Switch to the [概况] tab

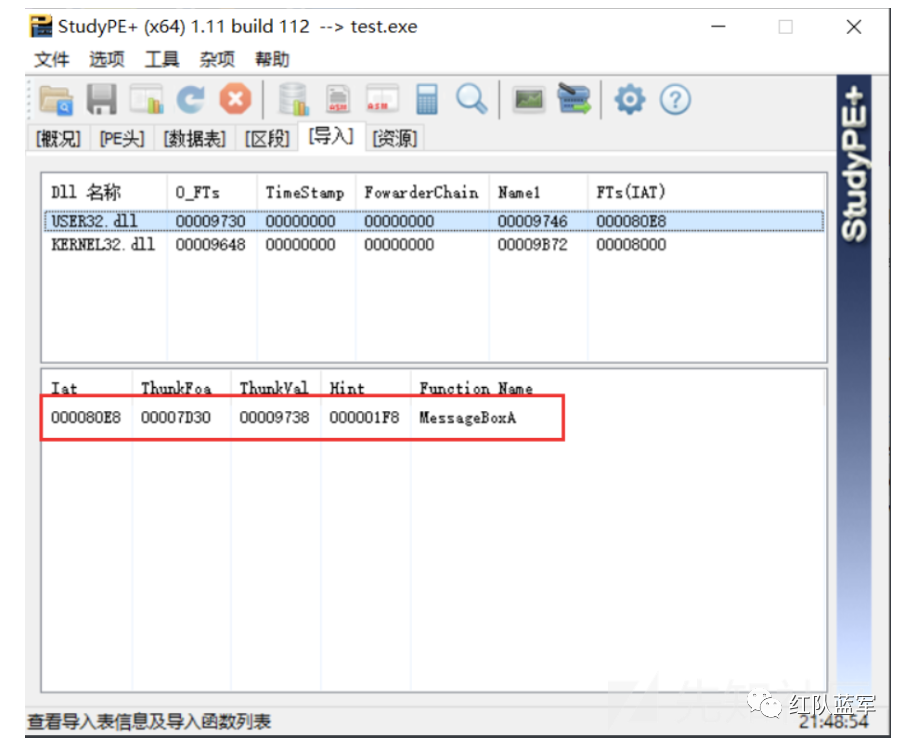pyautogui.click(x=58, y=139)
